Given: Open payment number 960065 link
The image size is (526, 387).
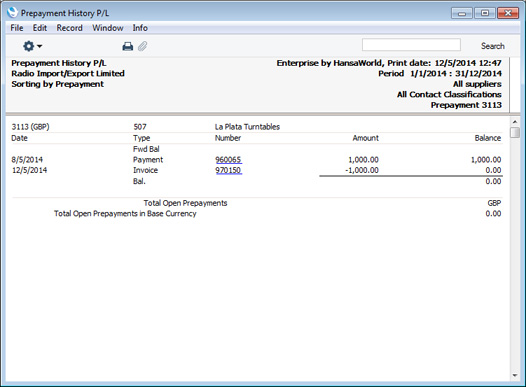Looking at the screenshot, I should click(228, 160).
